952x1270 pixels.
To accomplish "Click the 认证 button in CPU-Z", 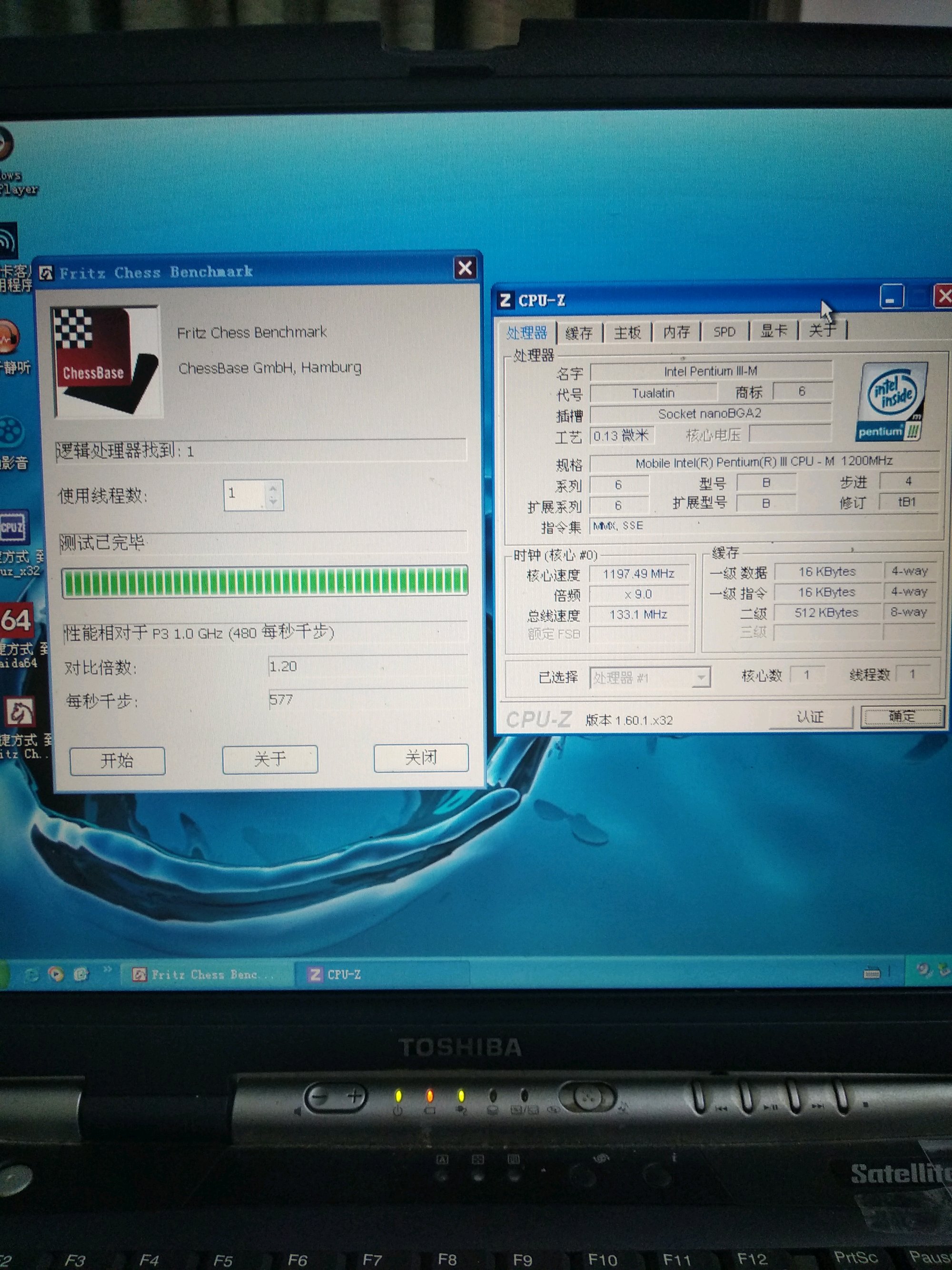I will click(810, 717).
